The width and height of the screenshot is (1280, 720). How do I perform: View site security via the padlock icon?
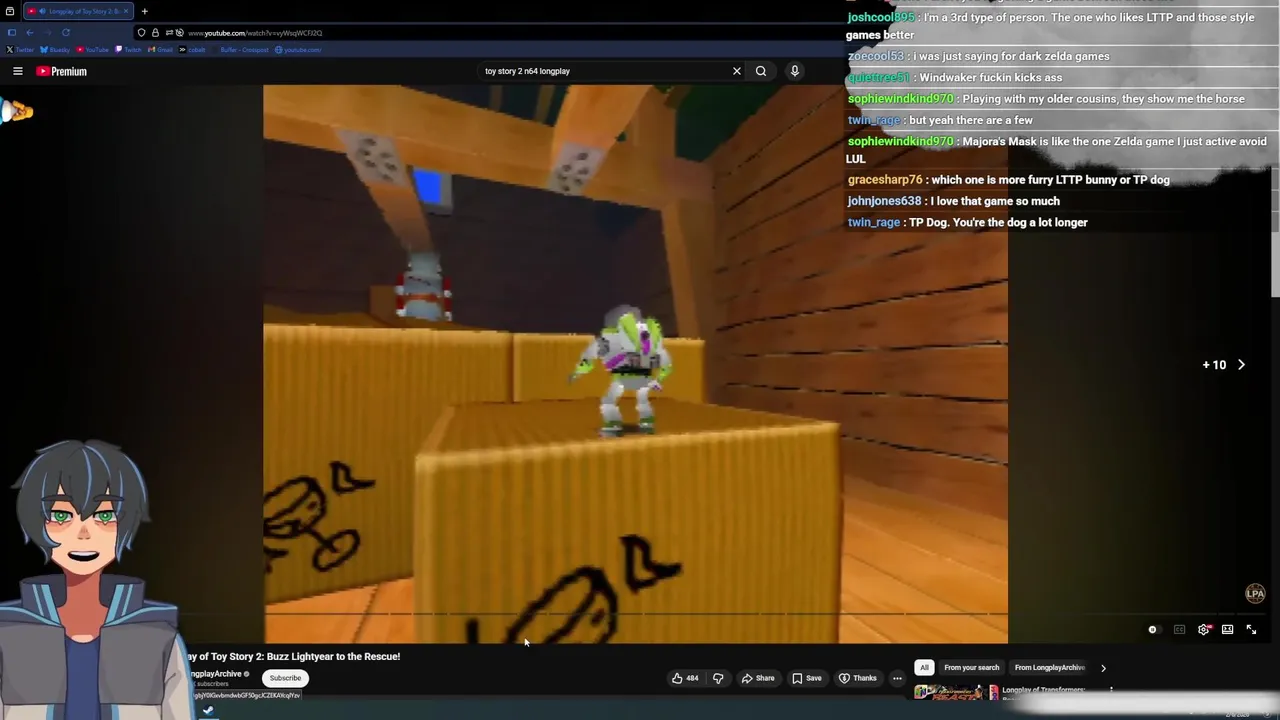[x=155, y=33]
